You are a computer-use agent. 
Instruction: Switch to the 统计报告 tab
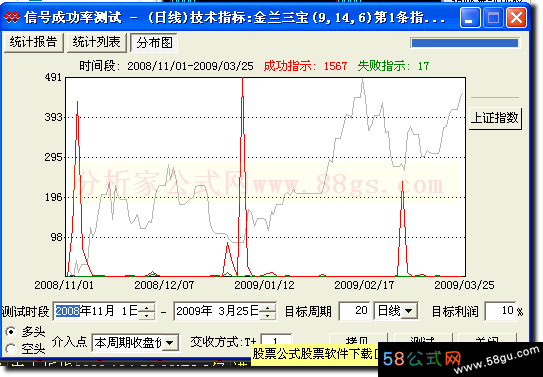click(x=34, y=43)
